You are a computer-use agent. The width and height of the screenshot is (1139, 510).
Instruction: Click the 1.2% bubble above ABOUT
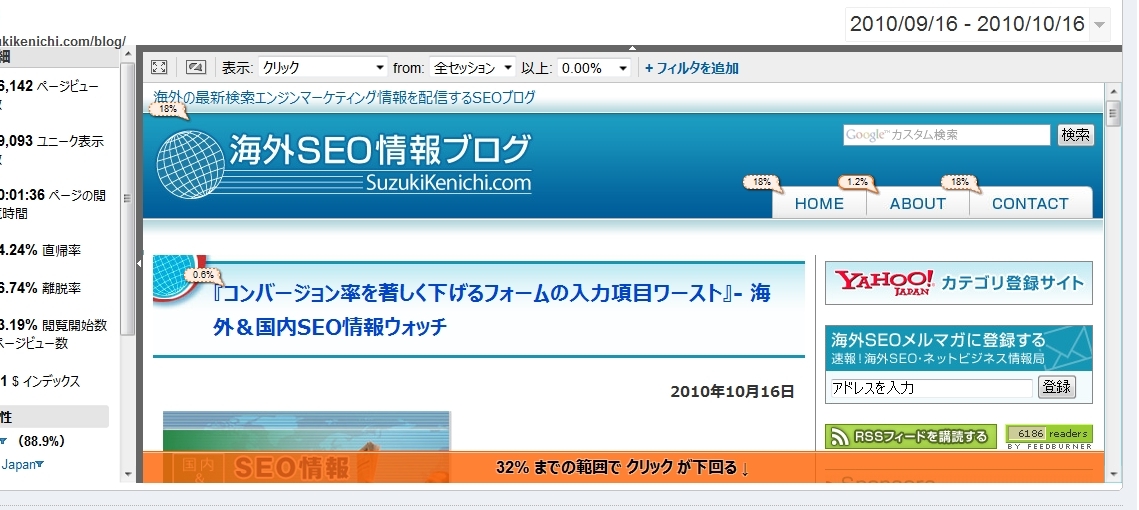click(858, 182)
